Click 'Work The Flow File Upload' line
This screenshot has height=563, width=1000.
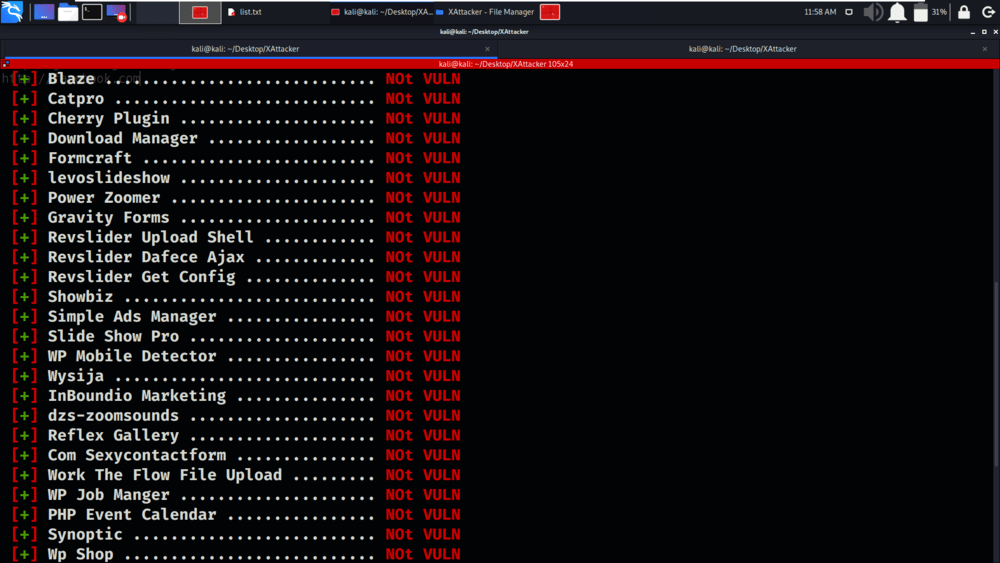(x=236, y=474)
